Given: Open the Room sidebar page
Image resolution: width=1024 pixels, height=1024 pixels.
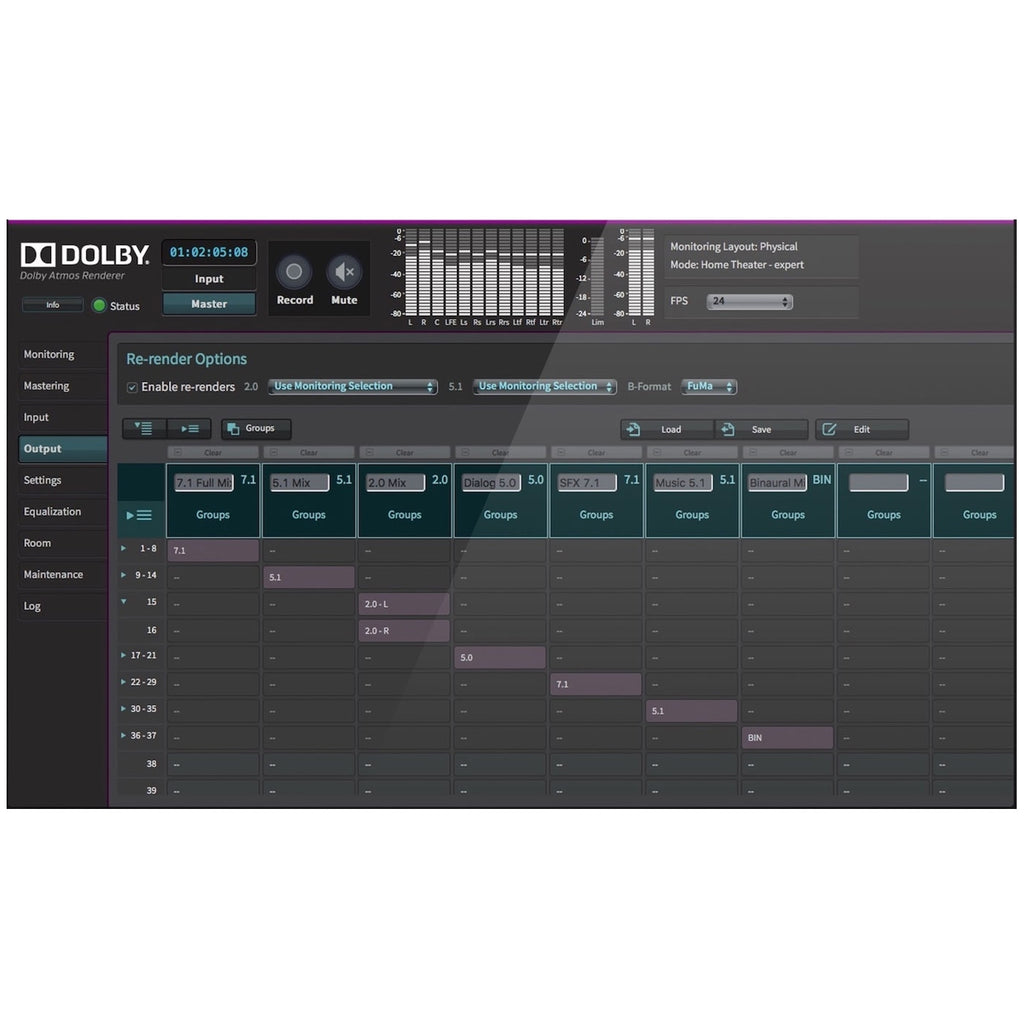Looking at the screenshot, I should (x=63, y=543).
